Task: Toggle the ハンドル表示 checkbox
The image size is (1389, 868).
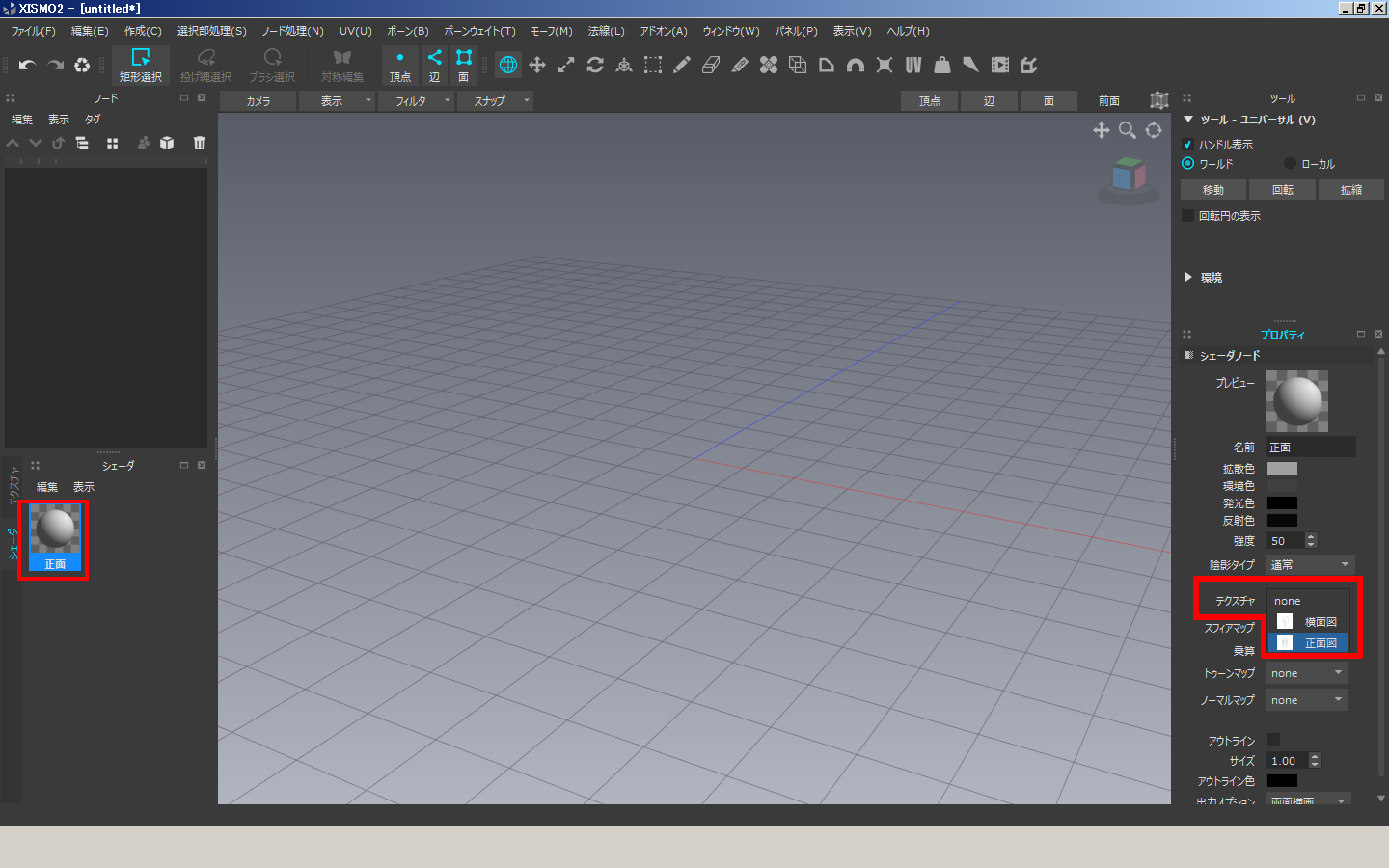Action: point(1187,145)
